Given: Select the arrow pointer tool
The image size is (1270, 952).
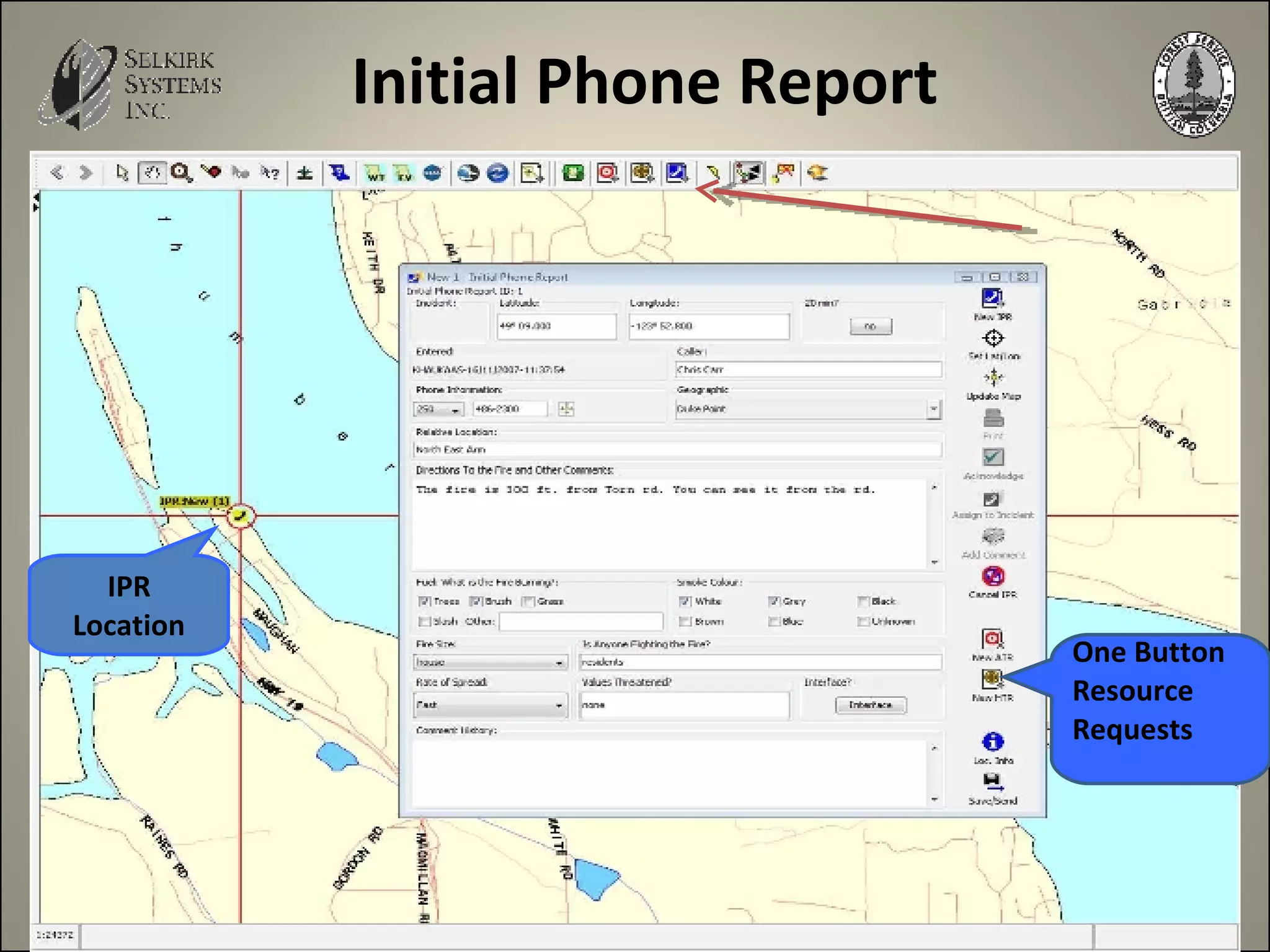Looking at the screenshot, I should pyautogui.click(x=122, y=172).
